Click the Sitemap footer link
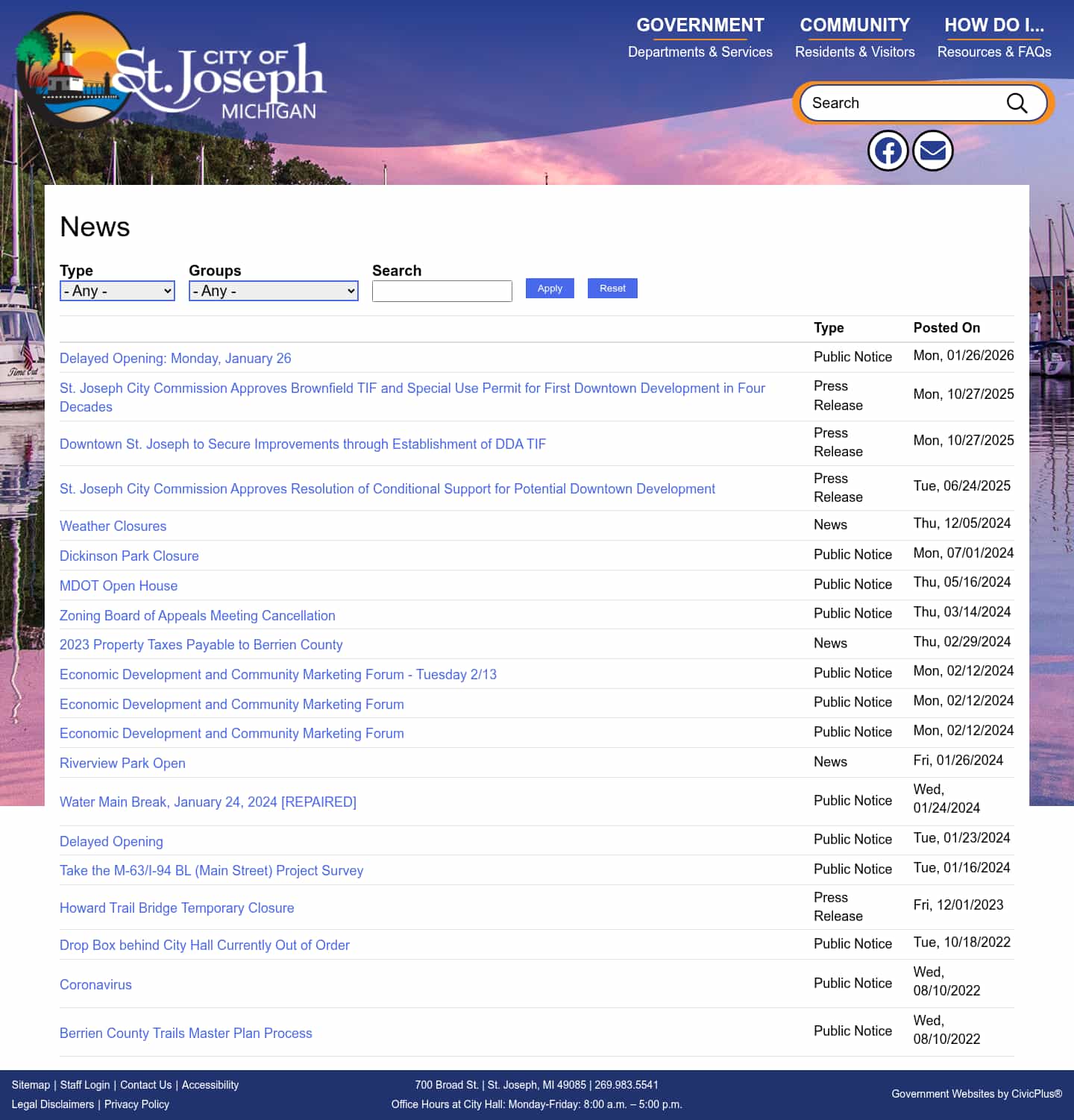The image size is (1074, 1120). 30,1085
